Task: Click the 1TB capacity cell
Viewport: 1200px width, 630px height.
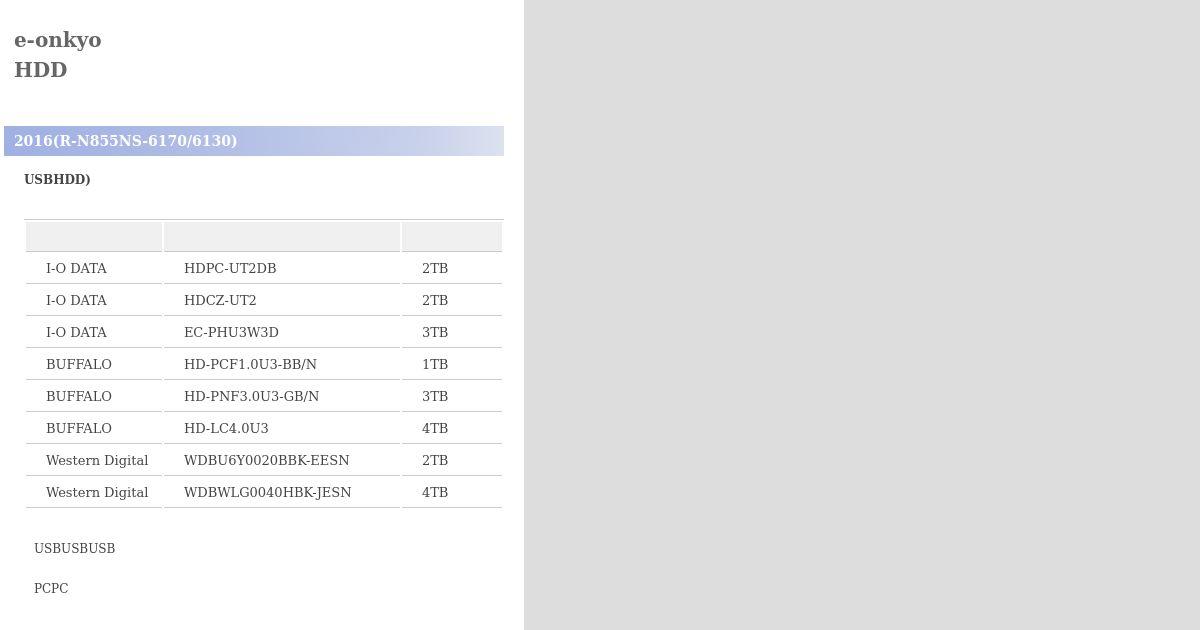Action: (x=452, y=364)
